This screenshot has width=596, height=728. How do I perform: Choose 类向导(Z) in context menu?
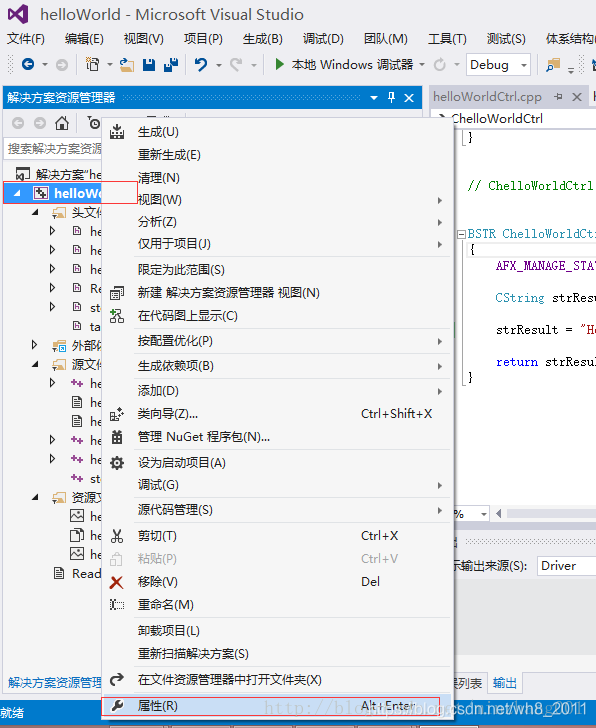tap(277, 414)
